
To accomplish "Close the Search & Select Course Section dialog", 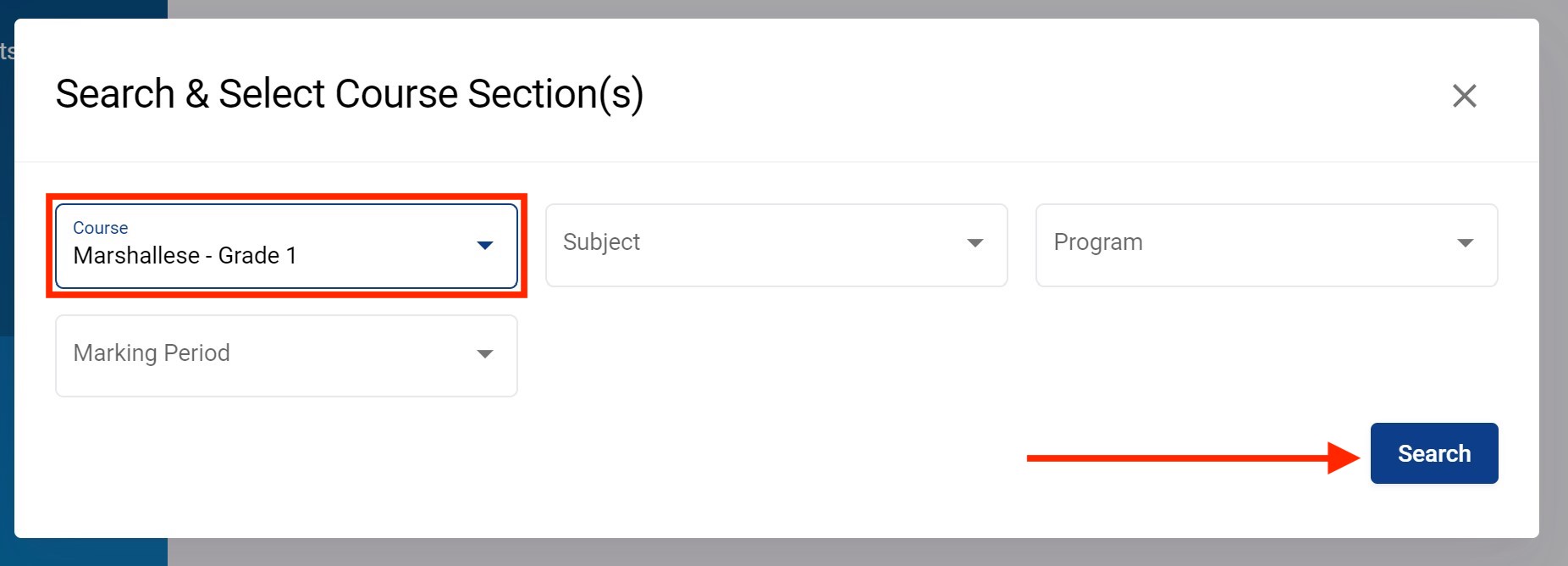I will pos(1464,96).
